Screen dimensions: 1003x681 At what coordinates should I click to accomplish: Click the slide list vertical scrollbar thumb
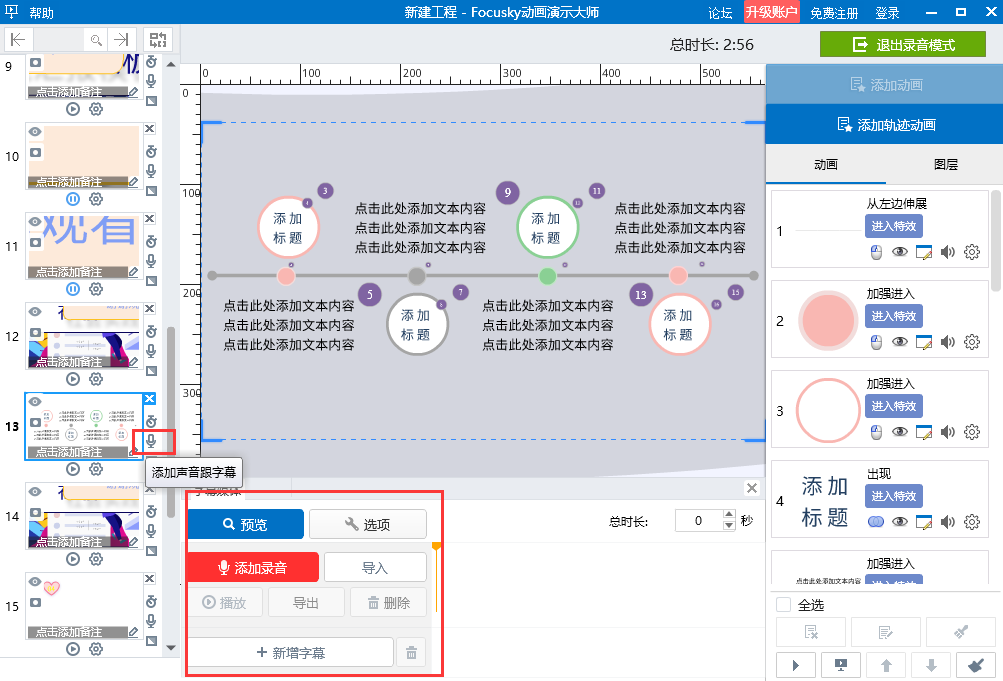(171, 422)
